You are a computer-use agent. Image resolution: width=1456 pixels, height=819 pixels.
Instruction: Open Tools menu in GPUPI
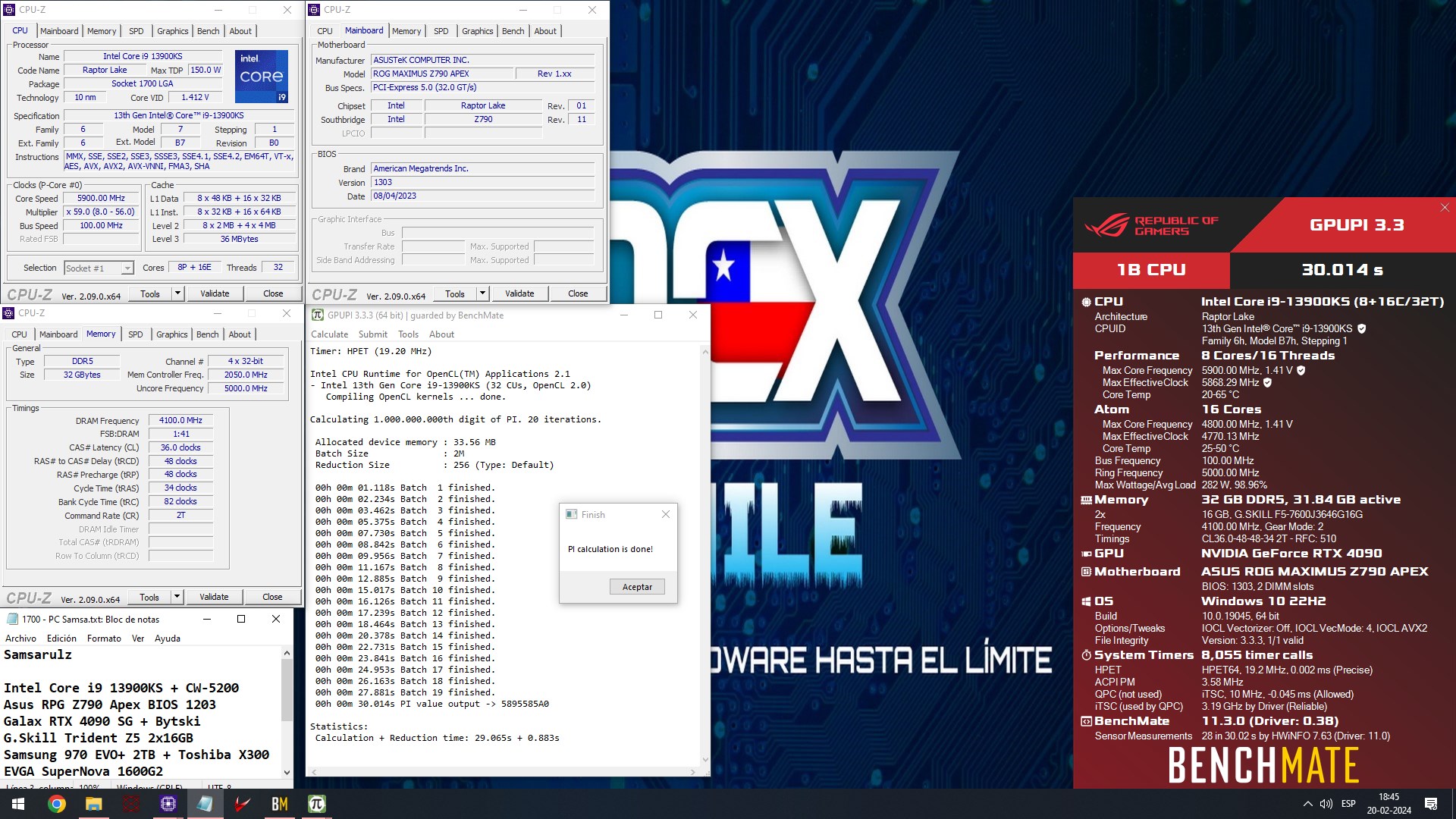click(408, 334)
